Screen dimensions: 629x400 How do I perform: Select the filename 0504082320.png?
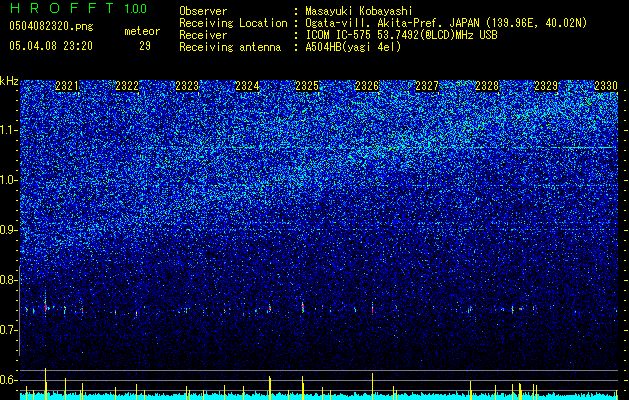[x=51, y=26]
